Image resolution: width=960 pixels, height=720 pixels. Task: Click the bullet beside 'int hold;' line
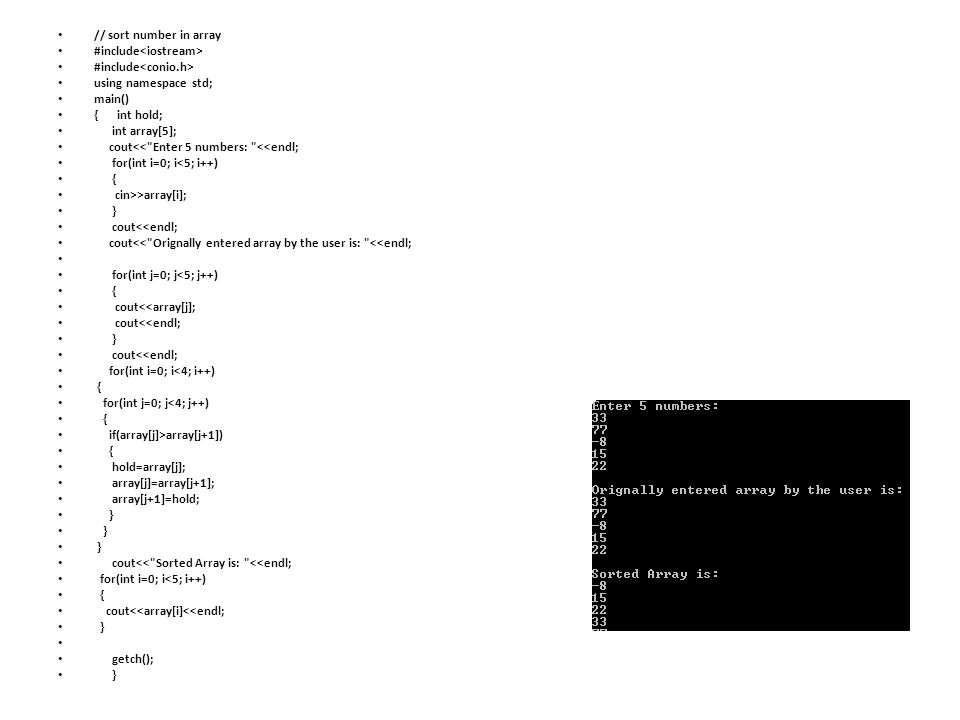(61, 114)
